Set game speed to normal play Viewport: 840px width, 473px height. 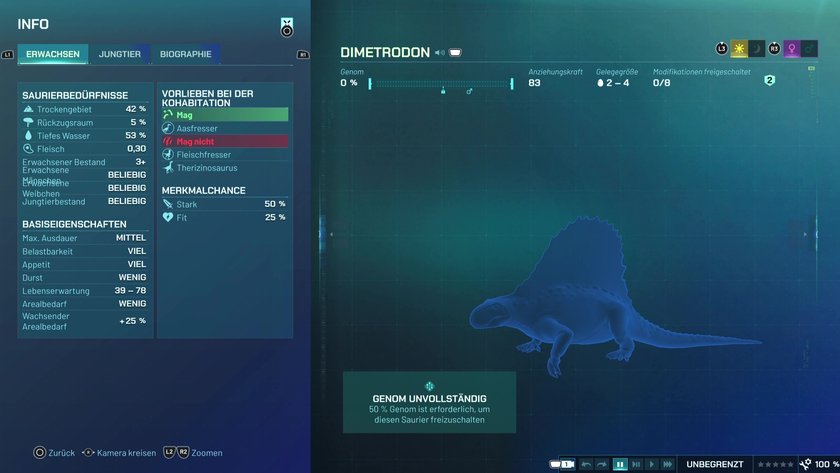pyautogui.click(x=651, y=464)
